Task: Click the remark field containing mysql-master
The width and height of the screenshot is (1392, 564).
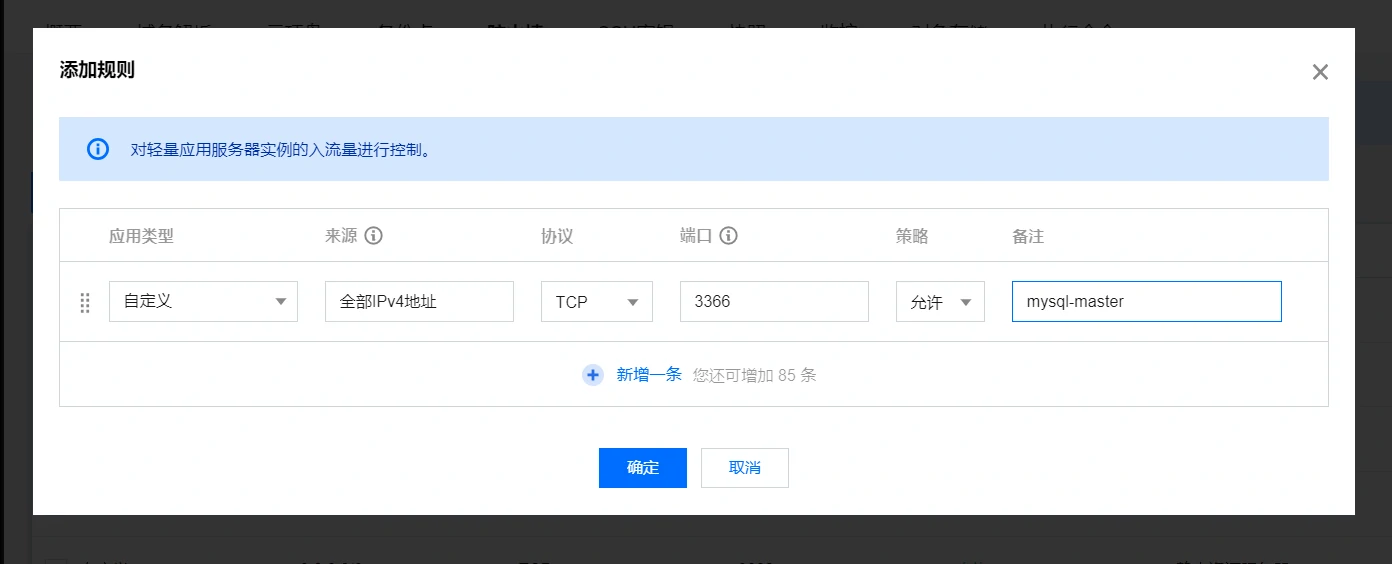Action: pyautogui.click(x=1147, y=301)
